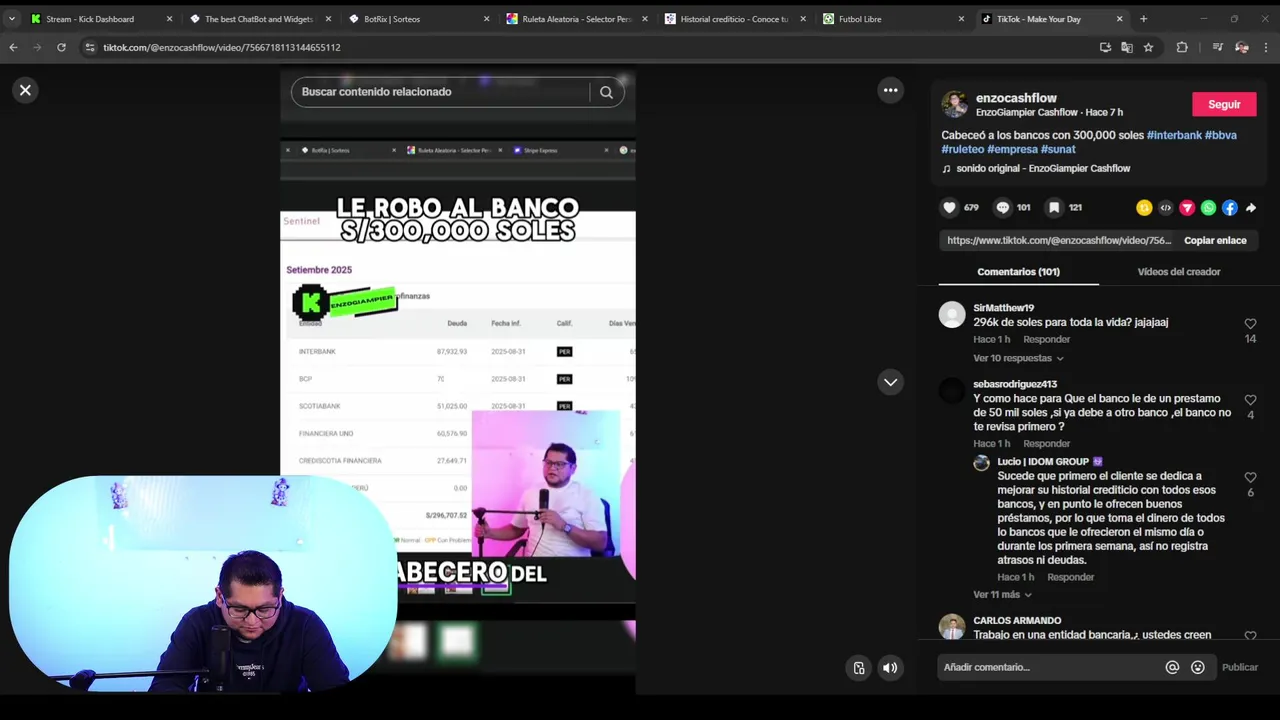Like sebasrodriguez413's comment
This screenshot has width=1280, height=720.
click(x=1250, y=400)
